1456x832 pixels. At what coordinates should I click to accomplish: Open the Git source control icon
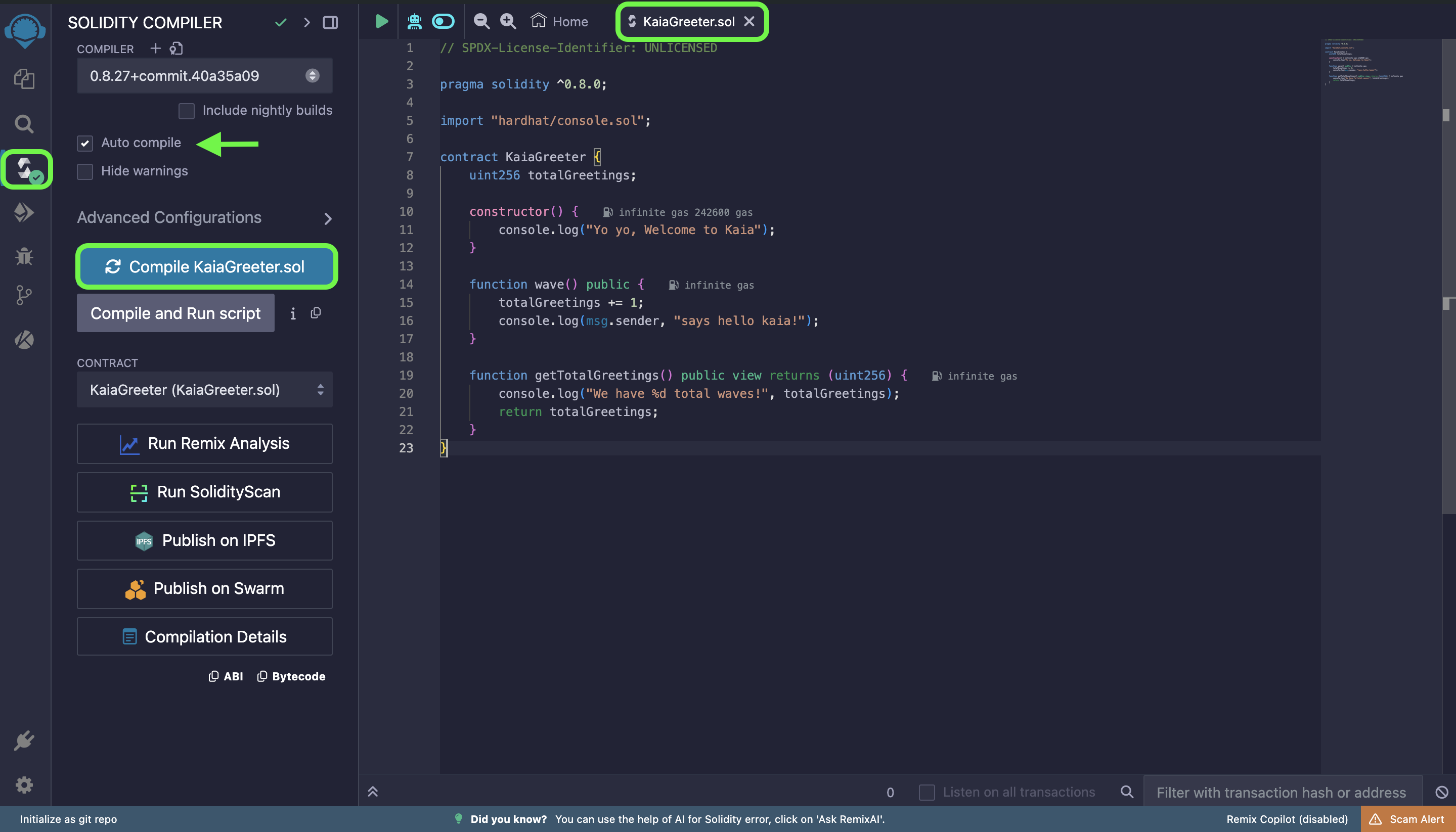click(24, 295)
